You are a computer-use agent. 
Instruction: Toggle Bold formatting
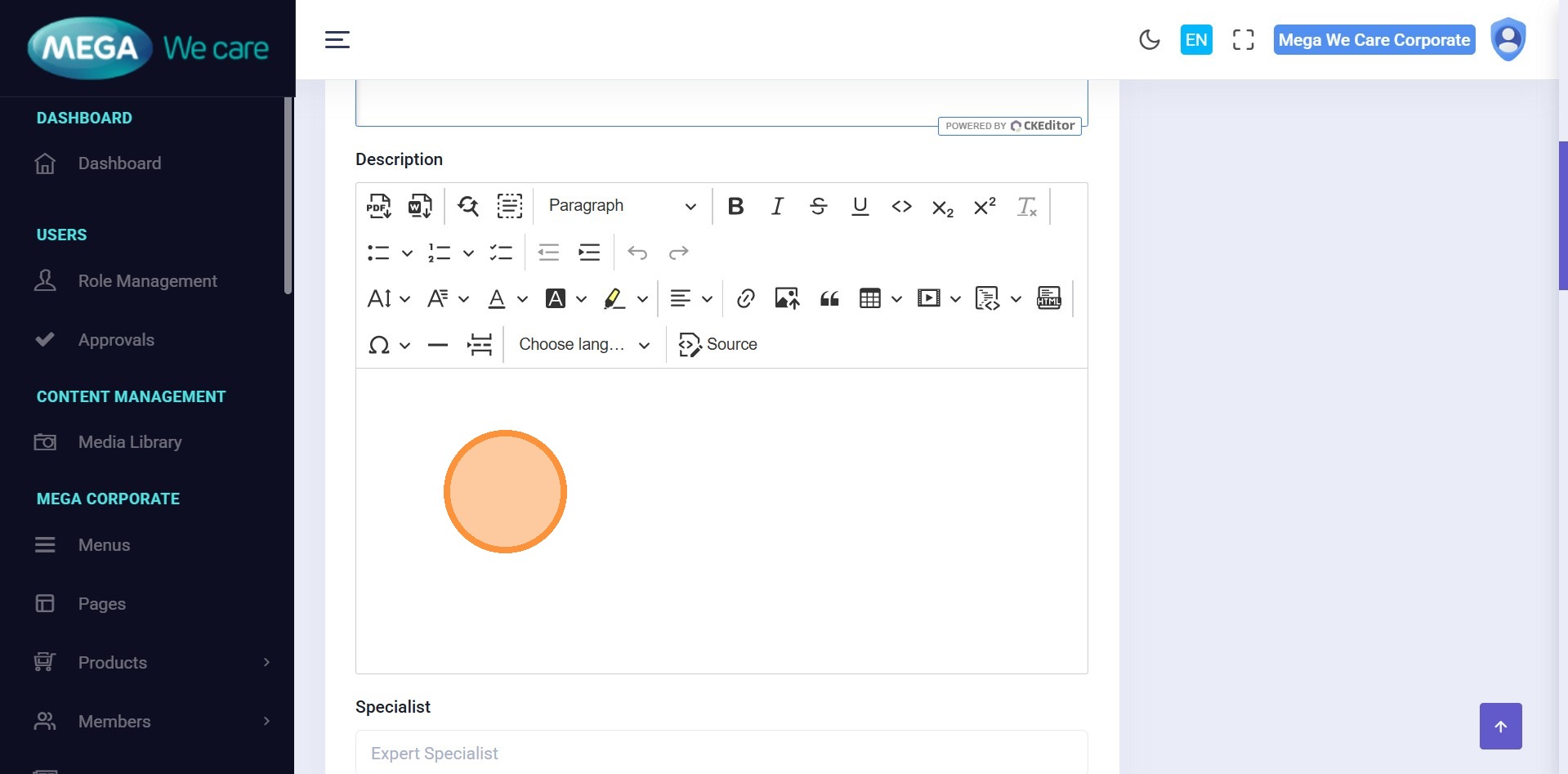[x=735, y=206]
